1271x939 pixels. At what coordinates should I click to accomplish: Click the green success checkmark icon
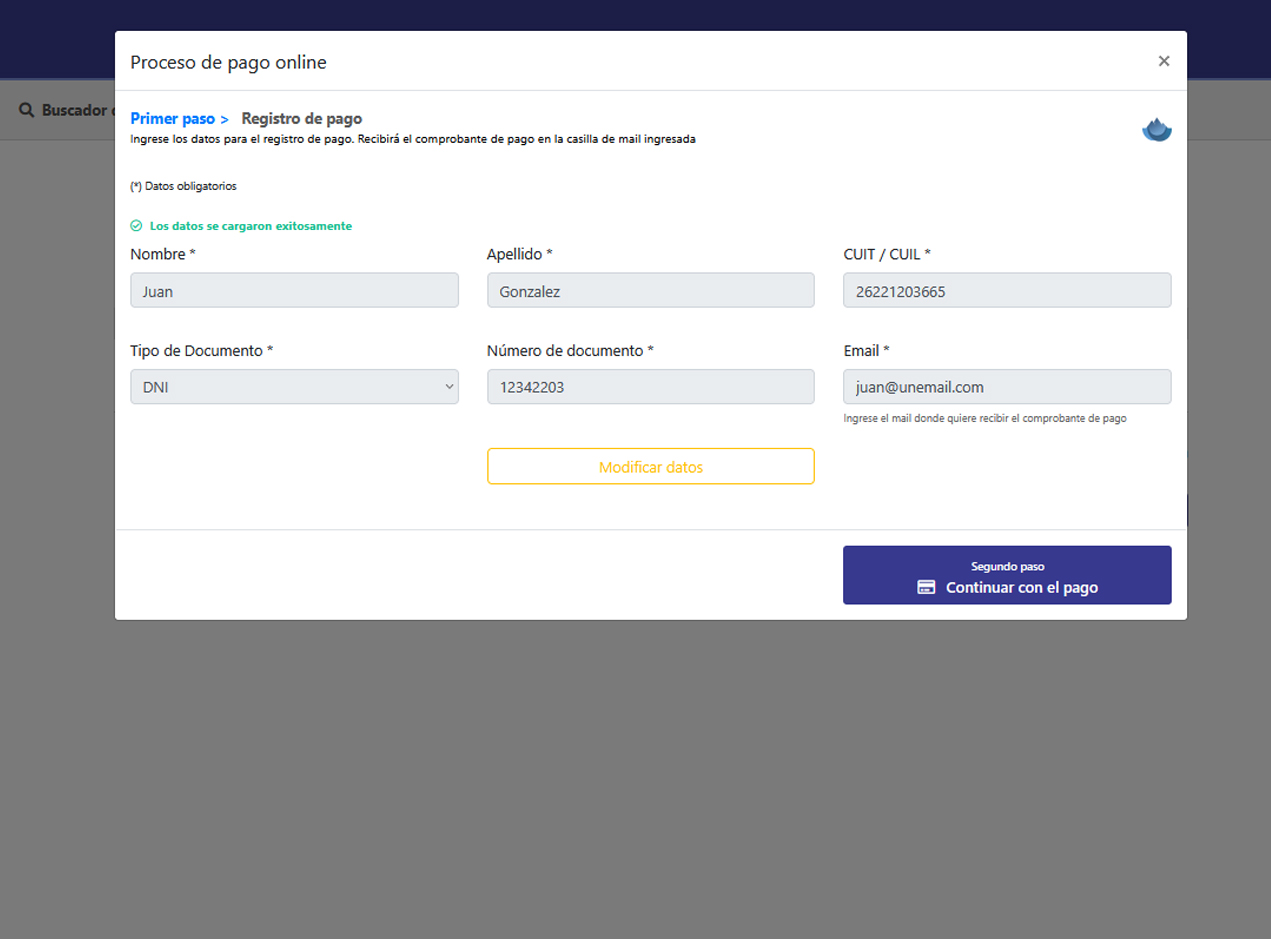[136, 226]
